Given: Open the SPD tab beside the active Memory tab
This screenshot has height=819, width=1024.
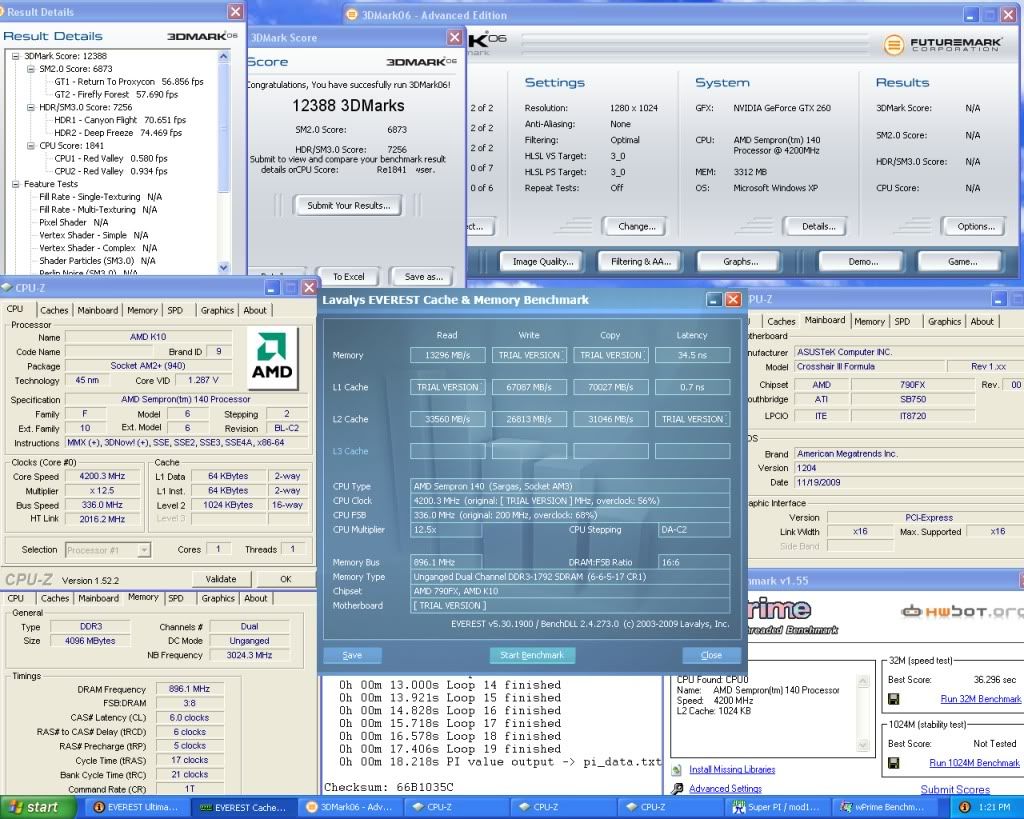Looking at the screenshot, I should point(176,598).
